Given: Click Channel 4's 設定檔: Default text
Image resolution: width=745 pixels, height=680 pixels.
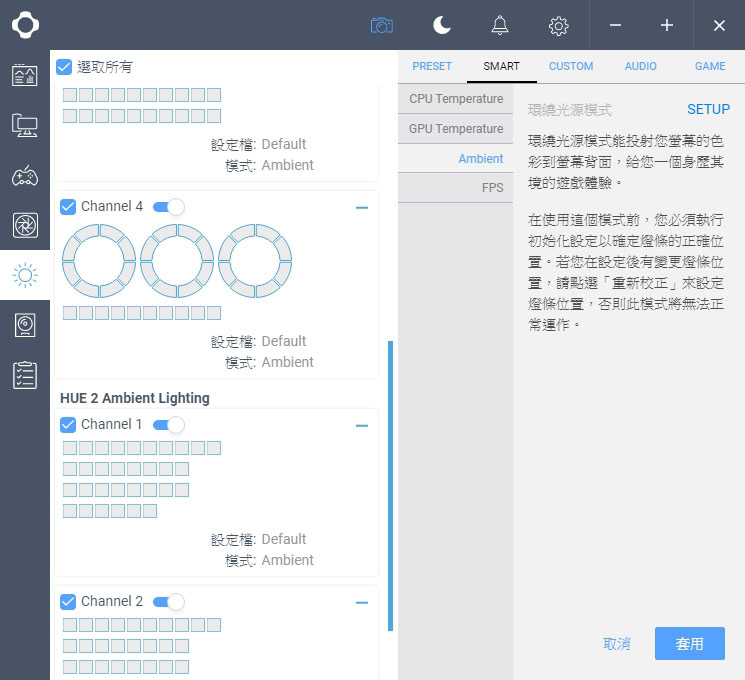Looking at the screenshot, I should click(258, 341).
